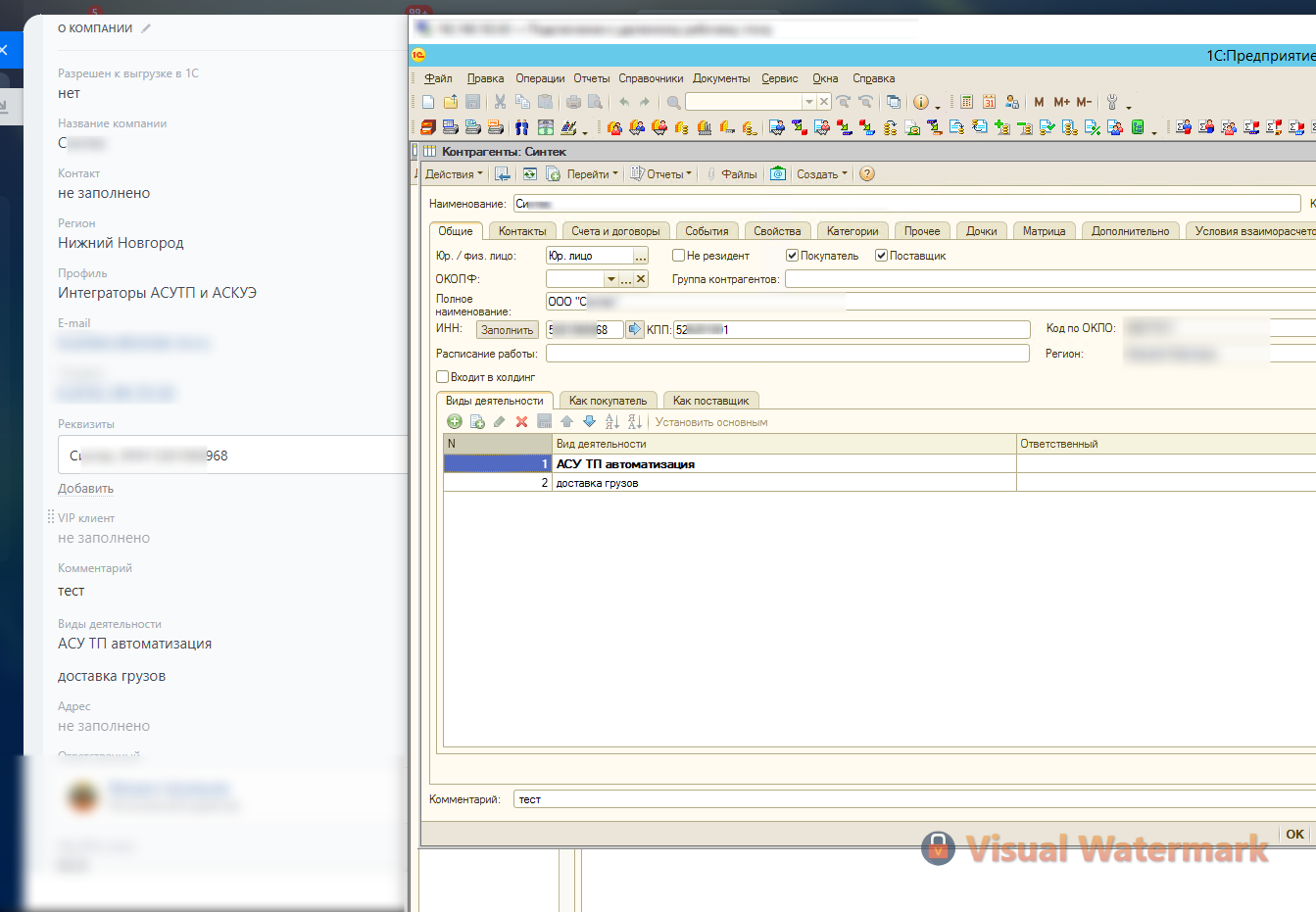Delete the activity row with the red X icon

522,422
